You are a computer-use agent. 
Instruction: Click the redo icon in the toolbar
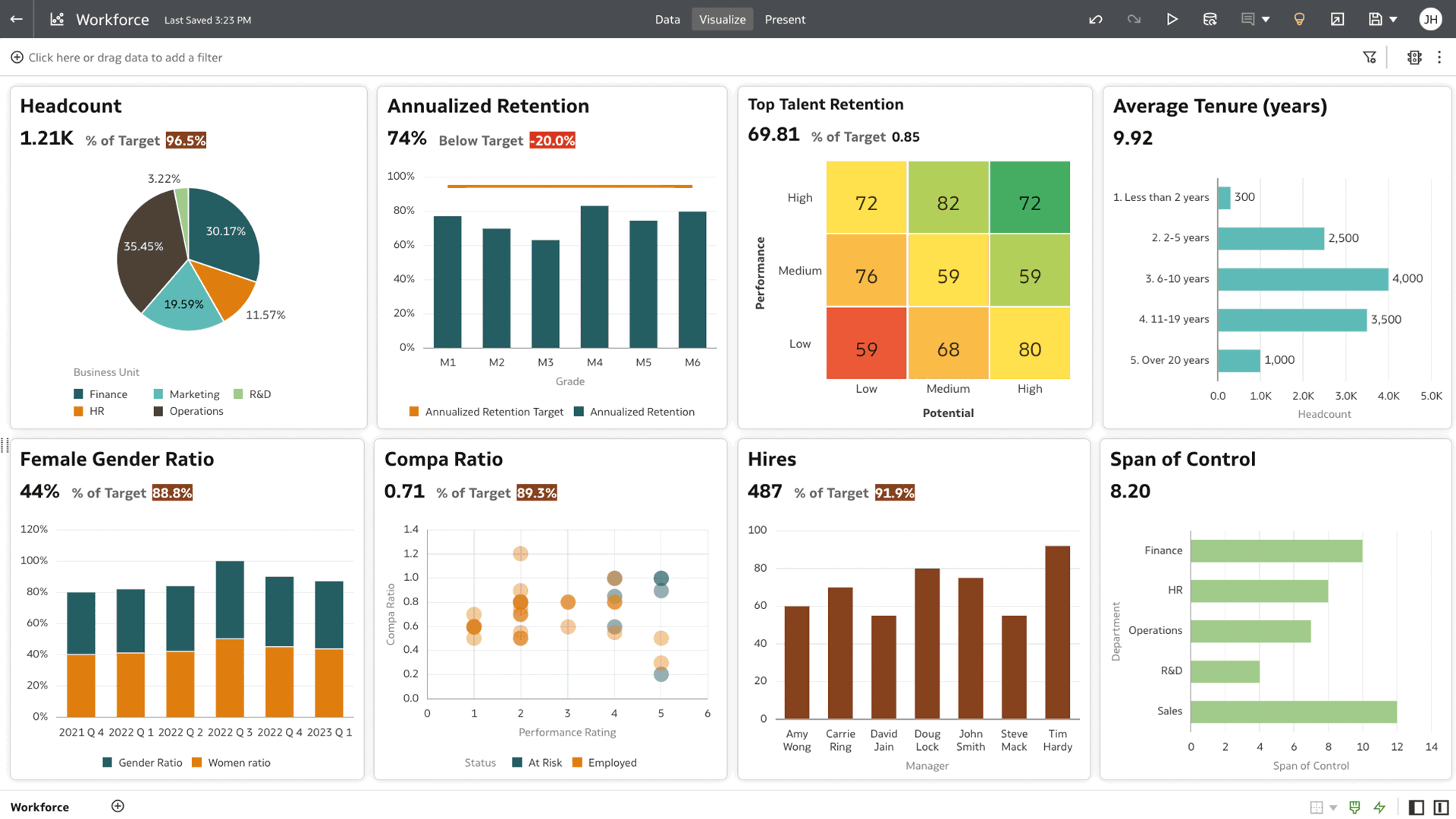pos(1134,19)
